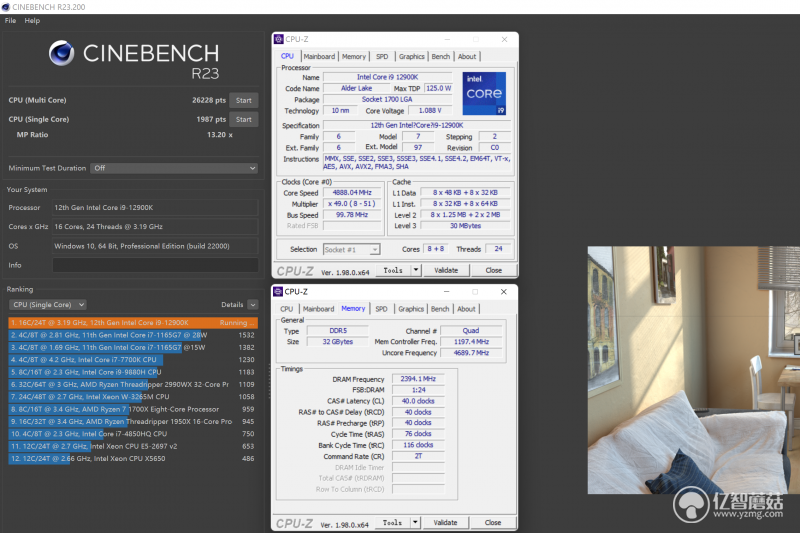
Task: Select ranking row i7-1165G7 @ 28W
Action: 133,335
